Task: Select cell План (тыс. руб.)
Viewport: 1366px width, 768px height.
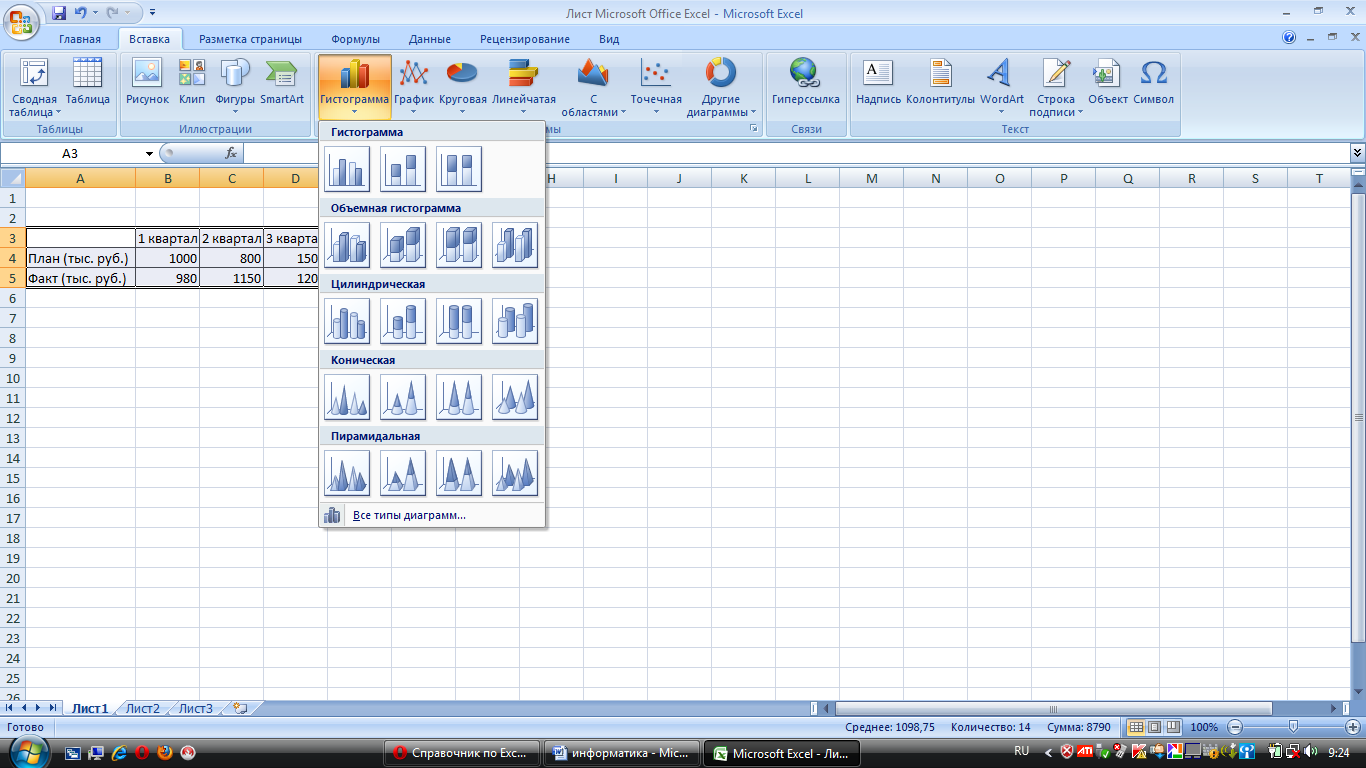Action: [80, 258]
